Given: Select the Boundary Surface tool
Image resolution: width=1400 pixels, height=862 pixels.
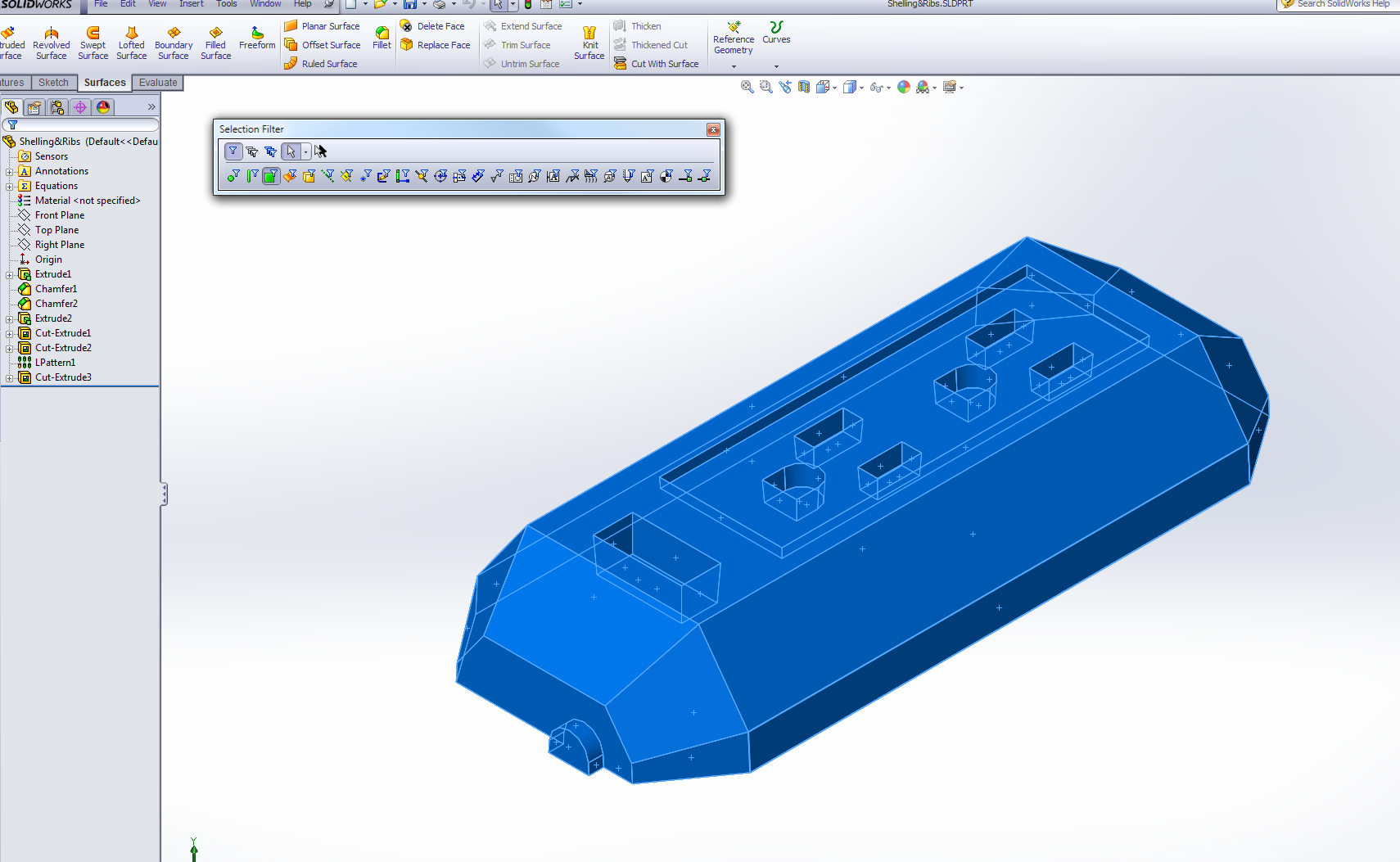Looking at the screenshot, I should coord(174,43).
